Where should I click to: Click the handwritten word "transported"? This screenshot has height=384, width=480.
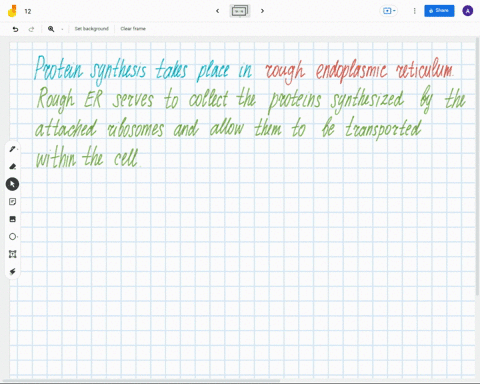383,128
